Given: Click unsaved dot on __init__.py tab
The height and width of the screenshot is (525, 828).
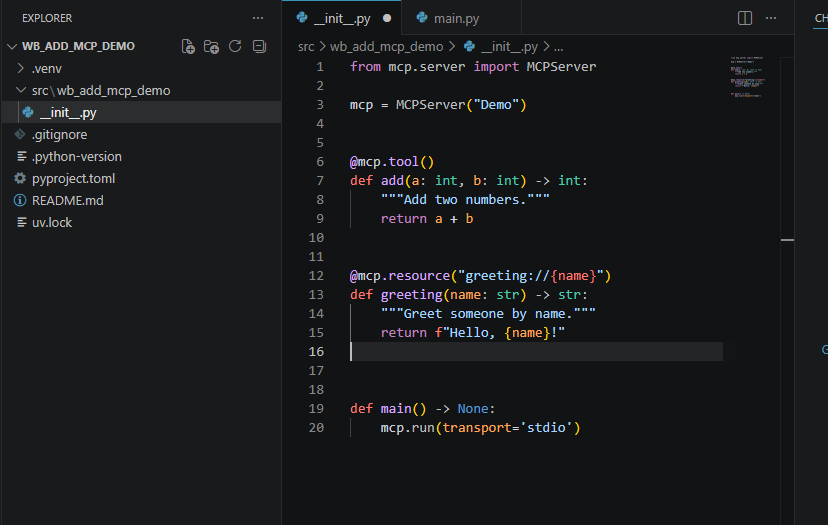Looking at the screenshot, I should pyautogui.click(x=387, y=18).
